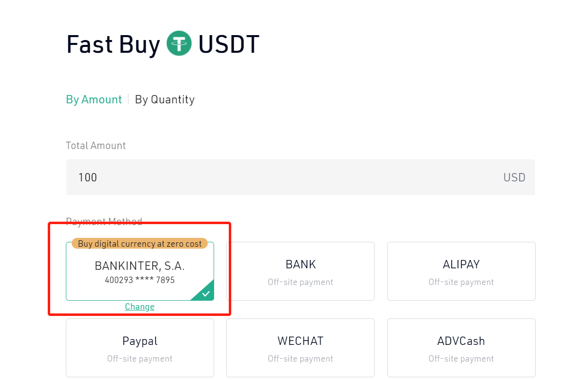Click the green Tether USDT logo icon
The width and height of the screenshot is (576, 380).
point(179,43)
